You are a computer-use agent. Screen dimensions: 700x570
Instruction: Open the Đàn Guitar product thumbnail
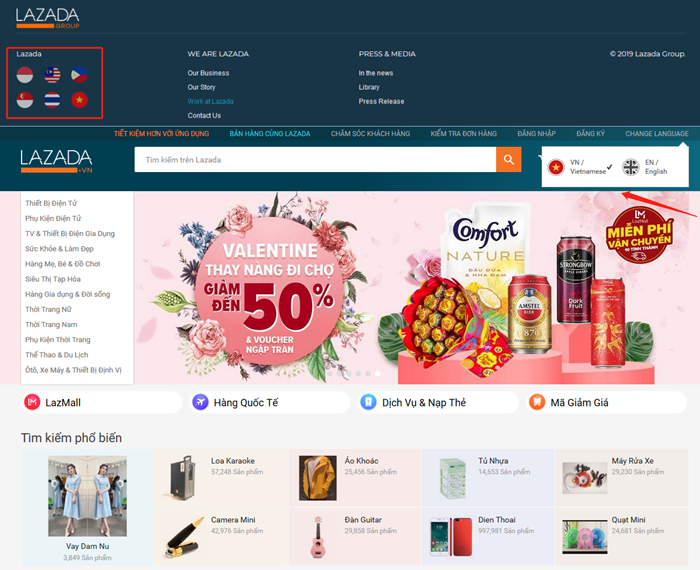click(x=317, y=537)
